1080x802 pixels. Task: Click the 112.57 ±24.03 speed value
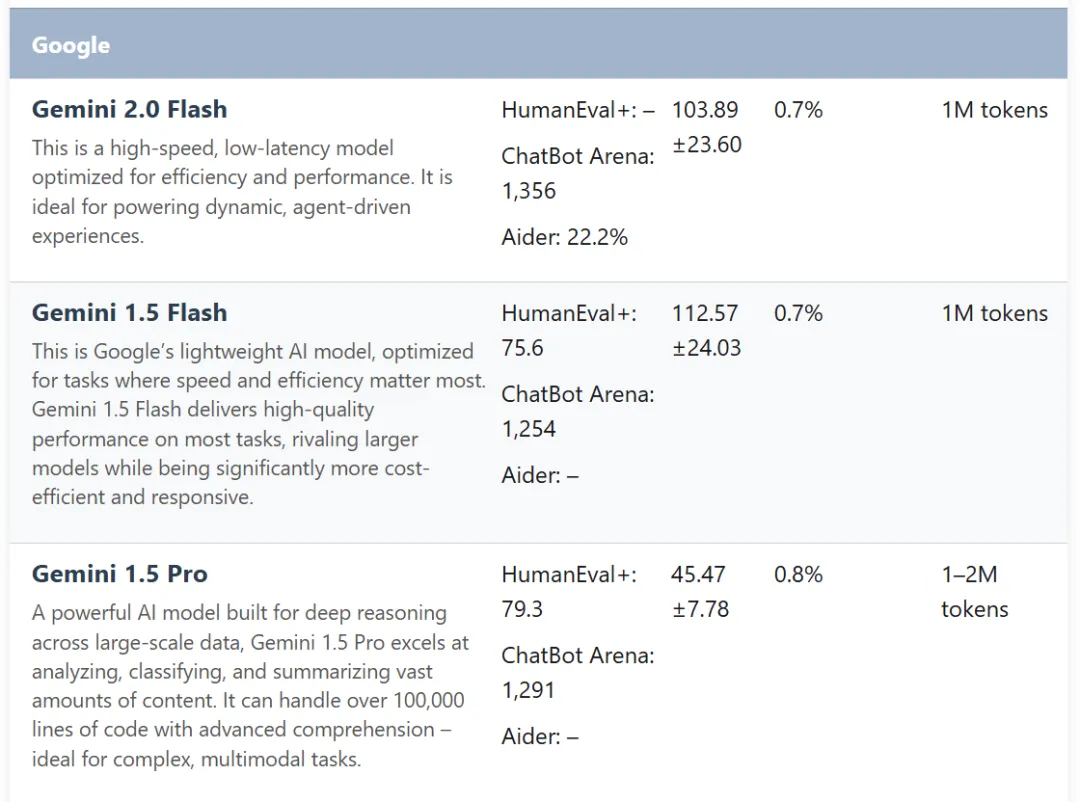click(707, 330)
